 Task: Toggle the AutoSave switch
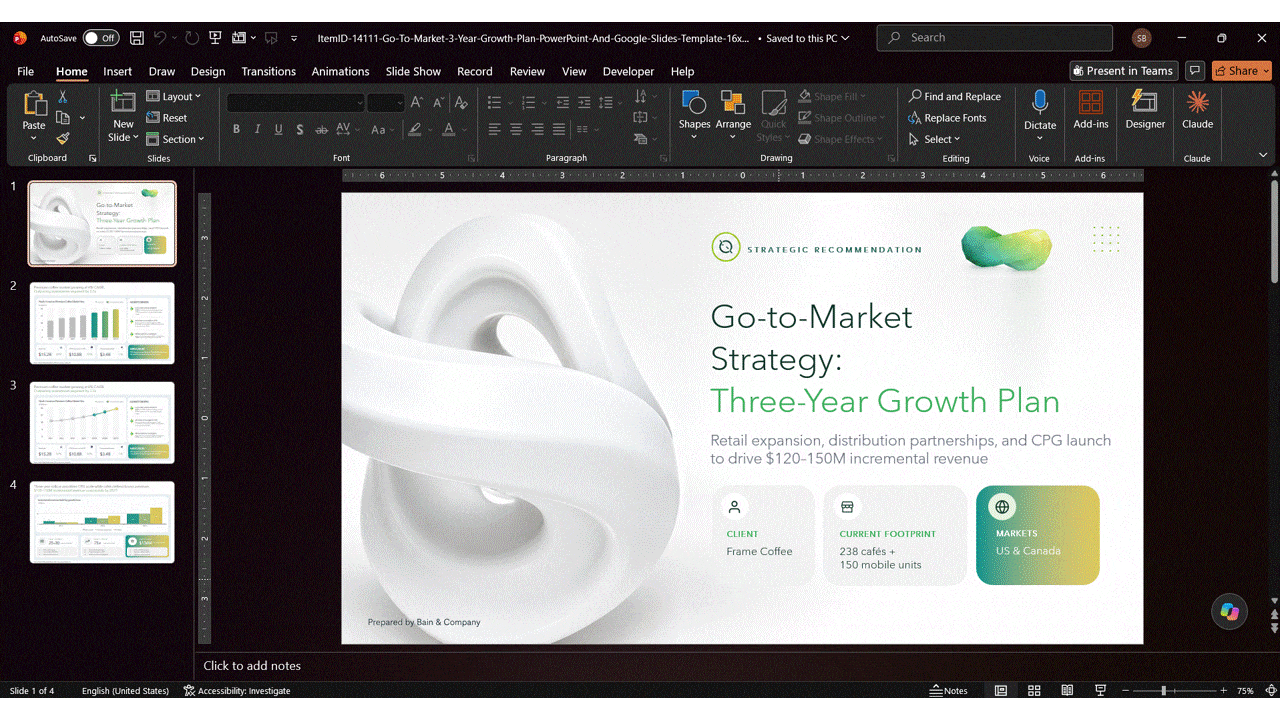click(x=100, y=38)
